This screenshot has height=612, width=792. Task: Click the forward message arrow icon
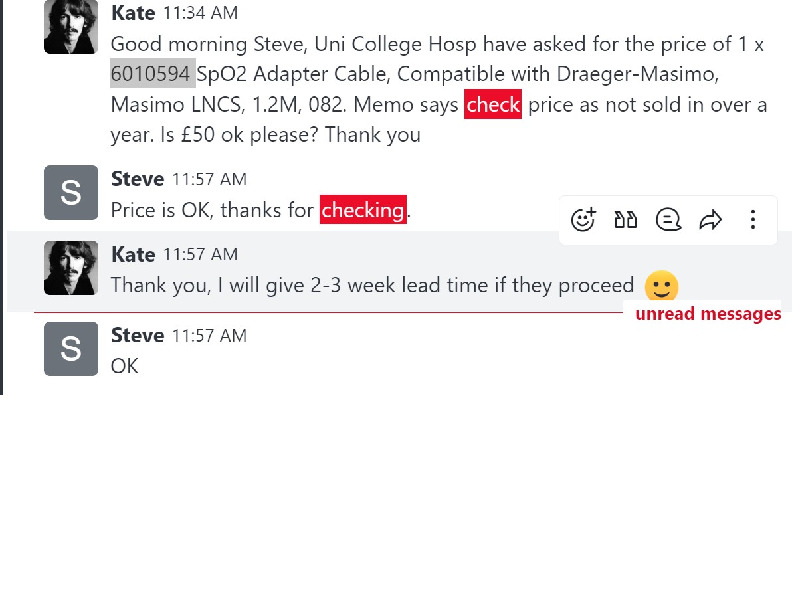[710, 220]
